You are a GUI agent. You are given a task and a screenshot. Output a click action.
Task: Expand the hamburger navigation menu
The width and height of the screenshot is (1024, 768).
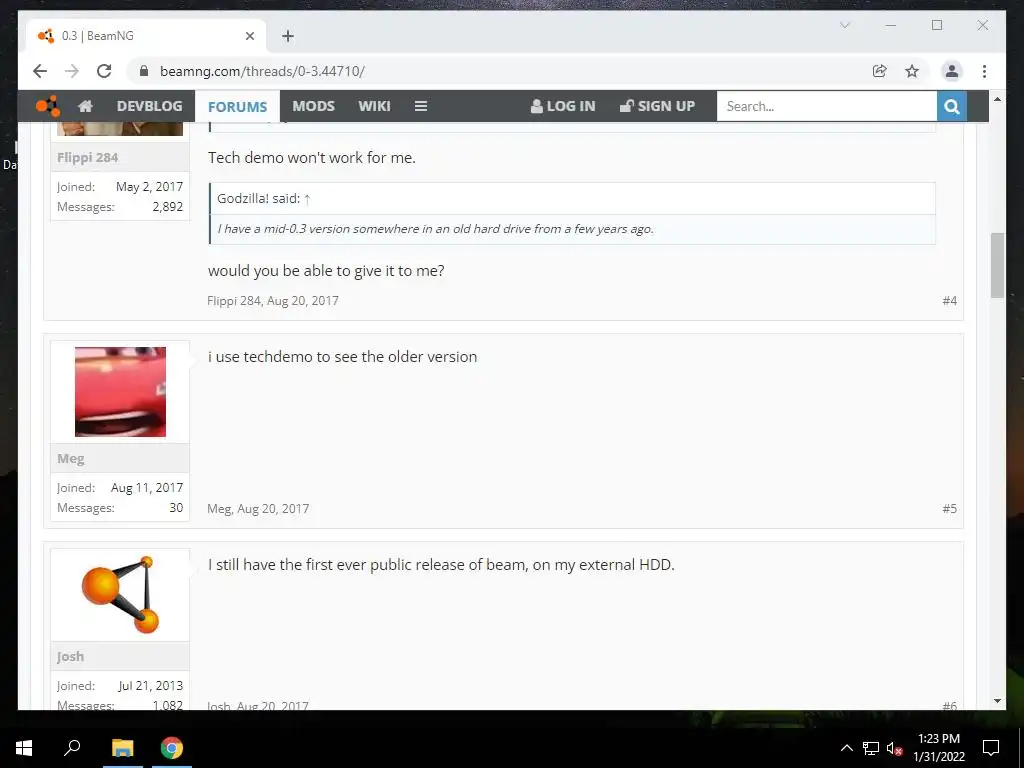(x=421, y=106)
